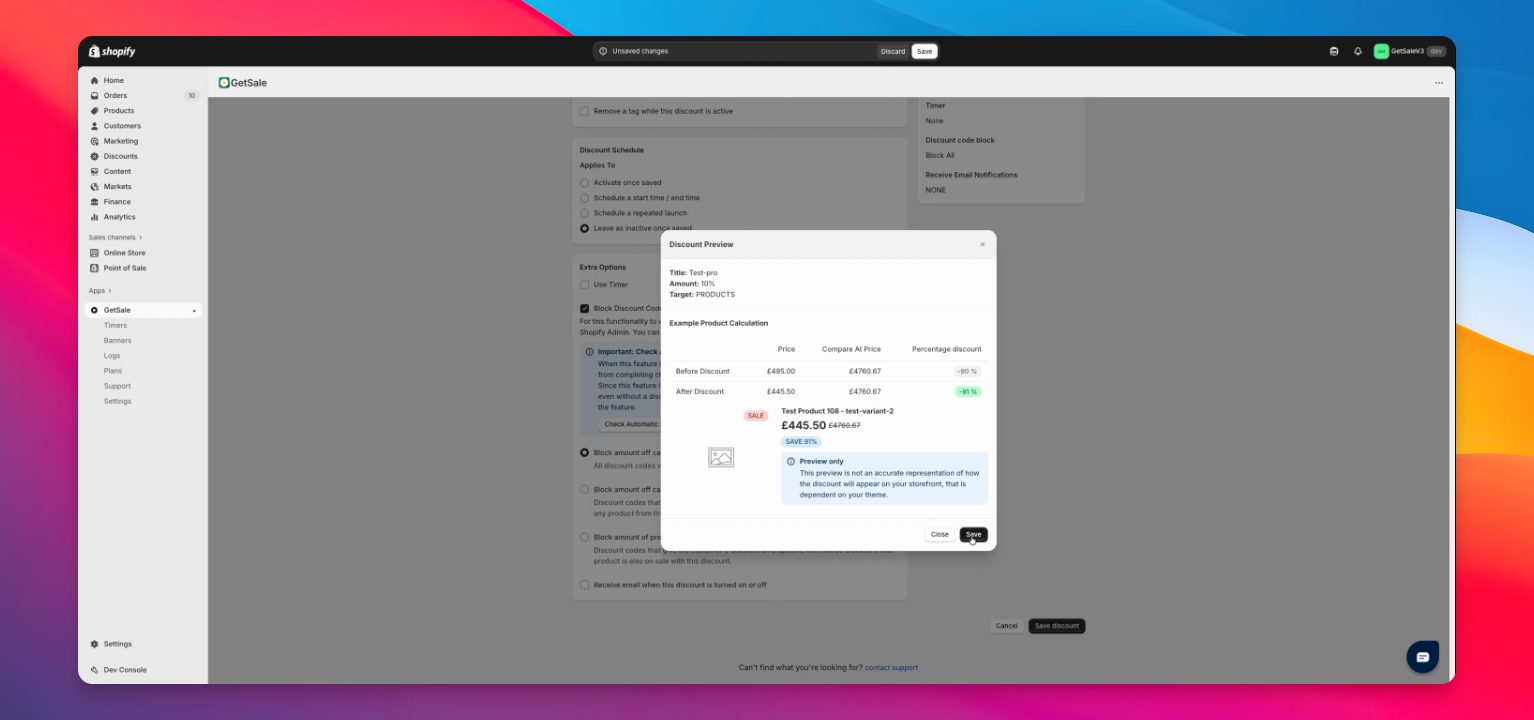Click the £495.00 Before Discount price
This screenshot has width=1534, height=720.
pos(781,371)
